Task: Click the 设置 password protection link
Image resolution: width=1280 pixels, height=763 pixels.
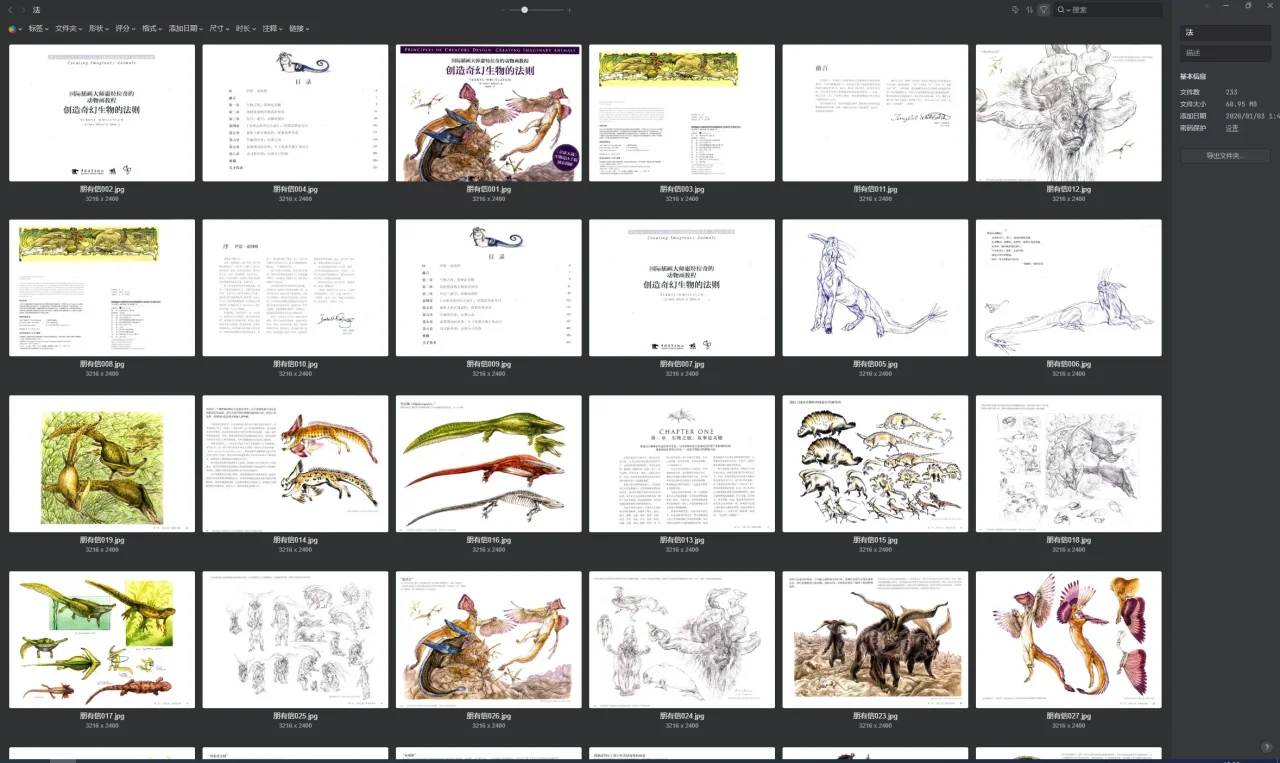Action: point(1232,128)
